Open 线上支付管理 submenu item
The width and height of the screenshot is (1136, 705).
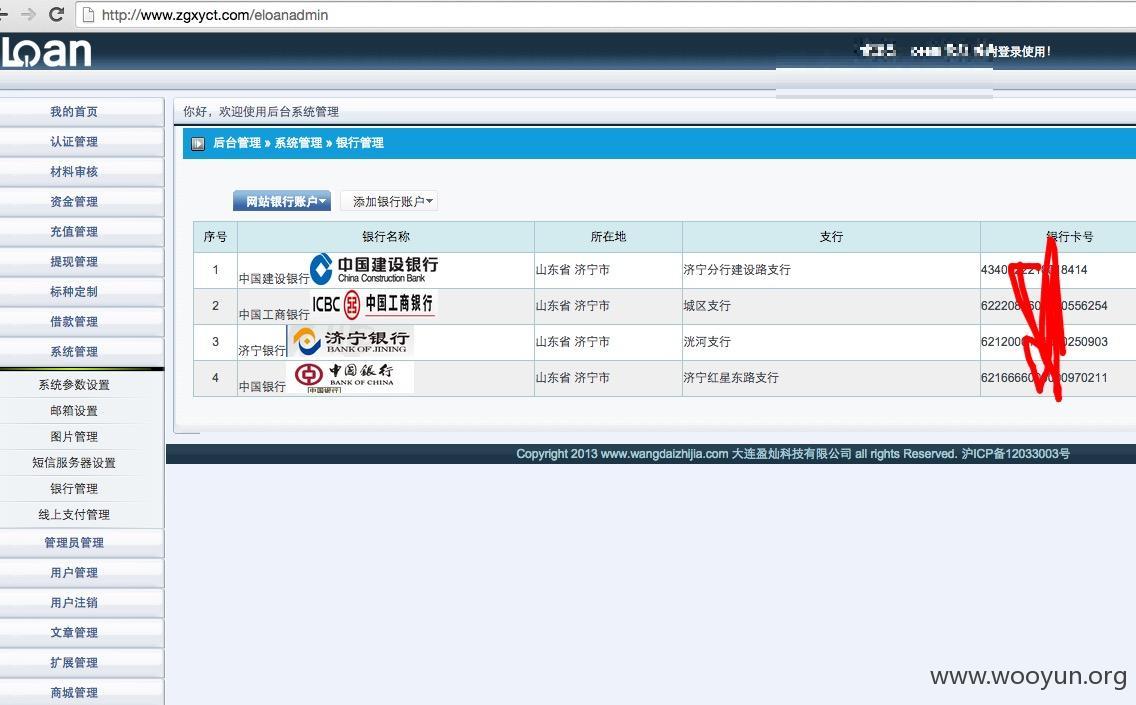(74, 515)
